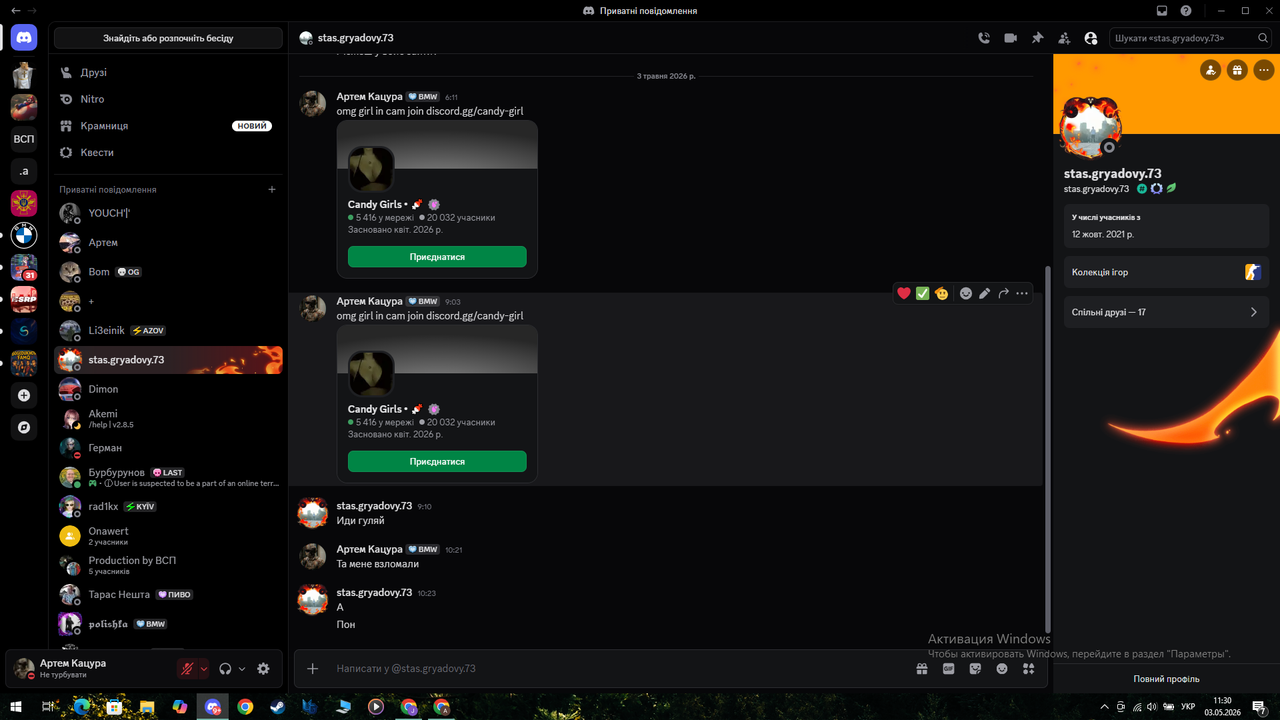React with the saluting face emoji
The height and width of the screenshot is (720, 1280).
[x=942, y=293]
